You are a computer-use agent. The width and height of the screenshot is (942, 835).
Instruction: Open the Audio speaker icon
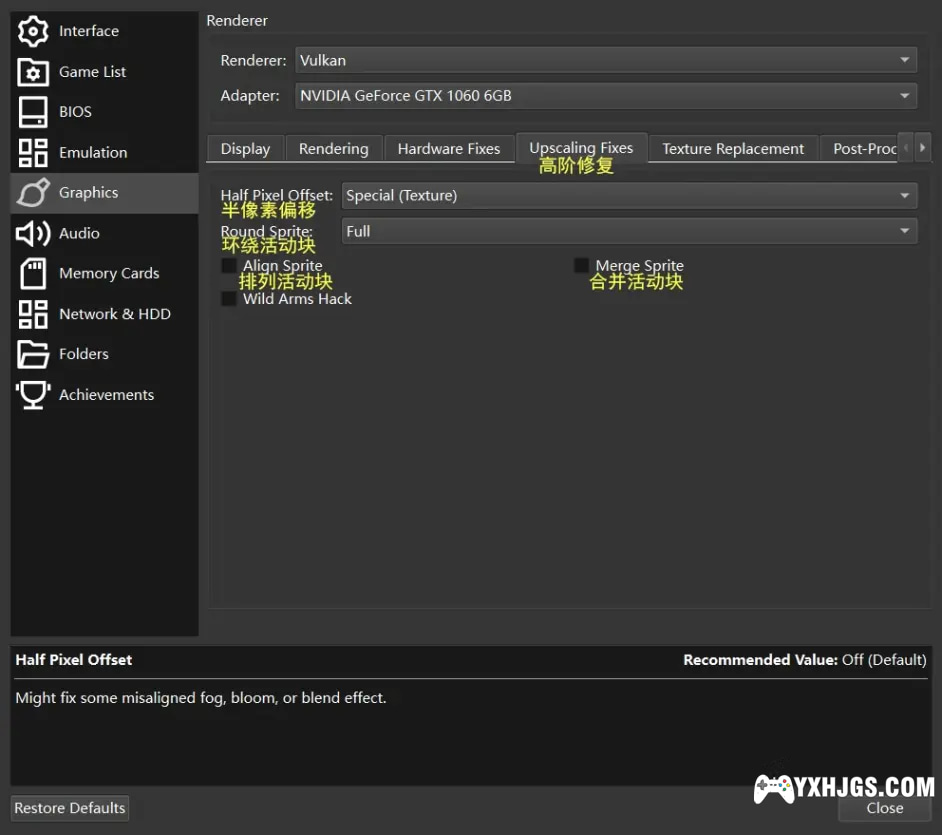point(33,233)
